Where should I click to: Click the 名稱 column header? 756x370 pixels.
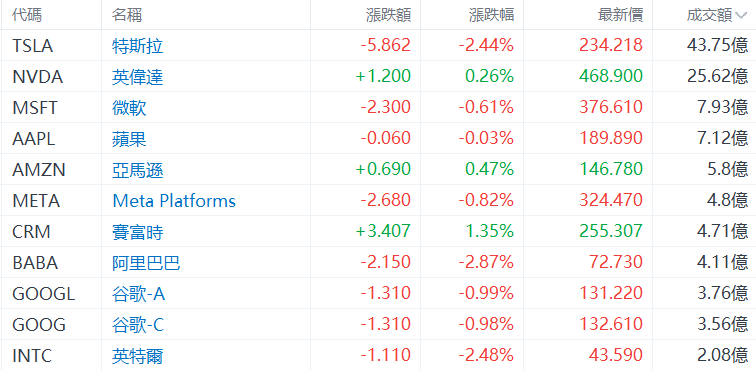(x=127, y=15)
